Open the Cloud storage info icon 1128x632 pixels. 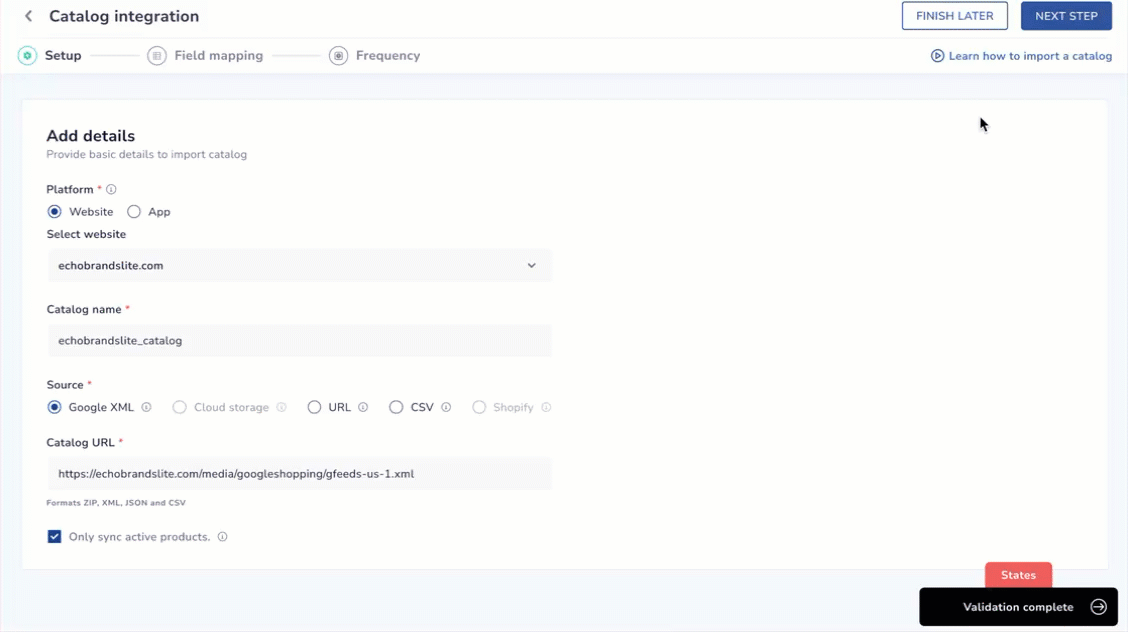pyautogui.click(x=281, y=407)
